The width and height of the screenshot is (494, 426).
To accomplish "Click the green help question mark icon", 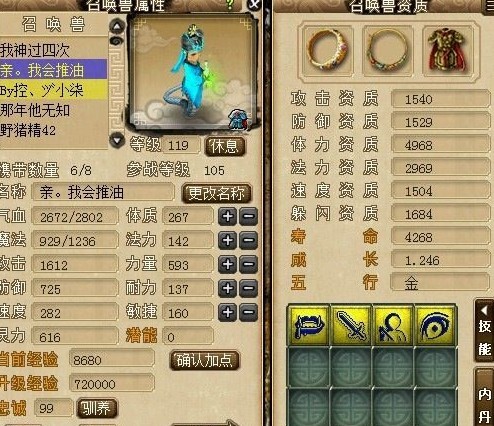I will click(x=230, y=4).
